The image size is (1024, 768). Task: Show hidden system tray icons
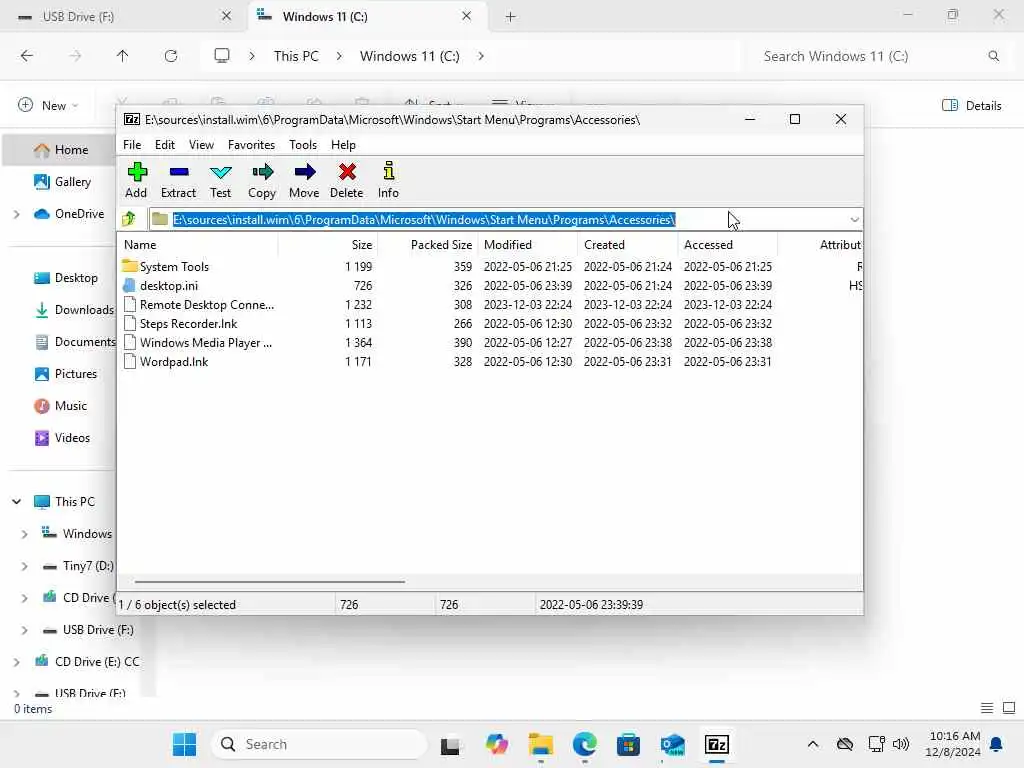point(812,744)
